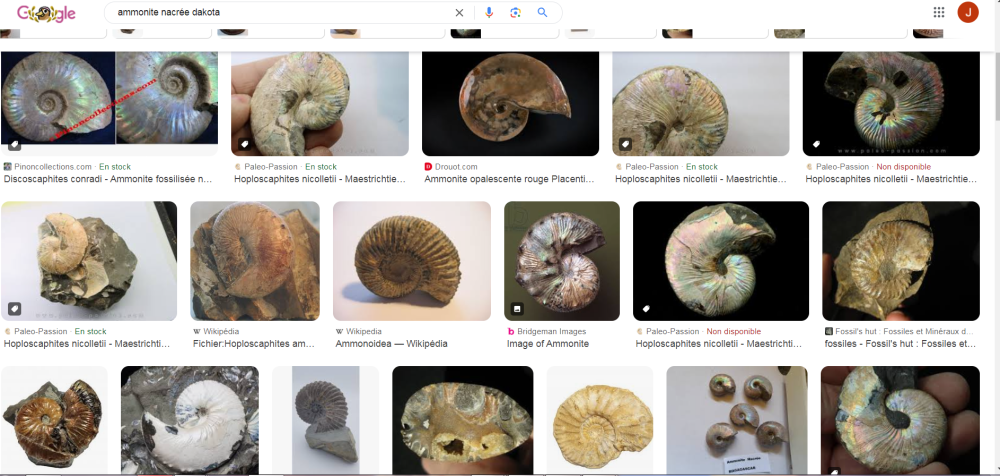Image resolution: width=1000 pixels, height=476 pixels.
Task: Open Google Lens image search
Action: pyautogui.click(x=516, y=13)
